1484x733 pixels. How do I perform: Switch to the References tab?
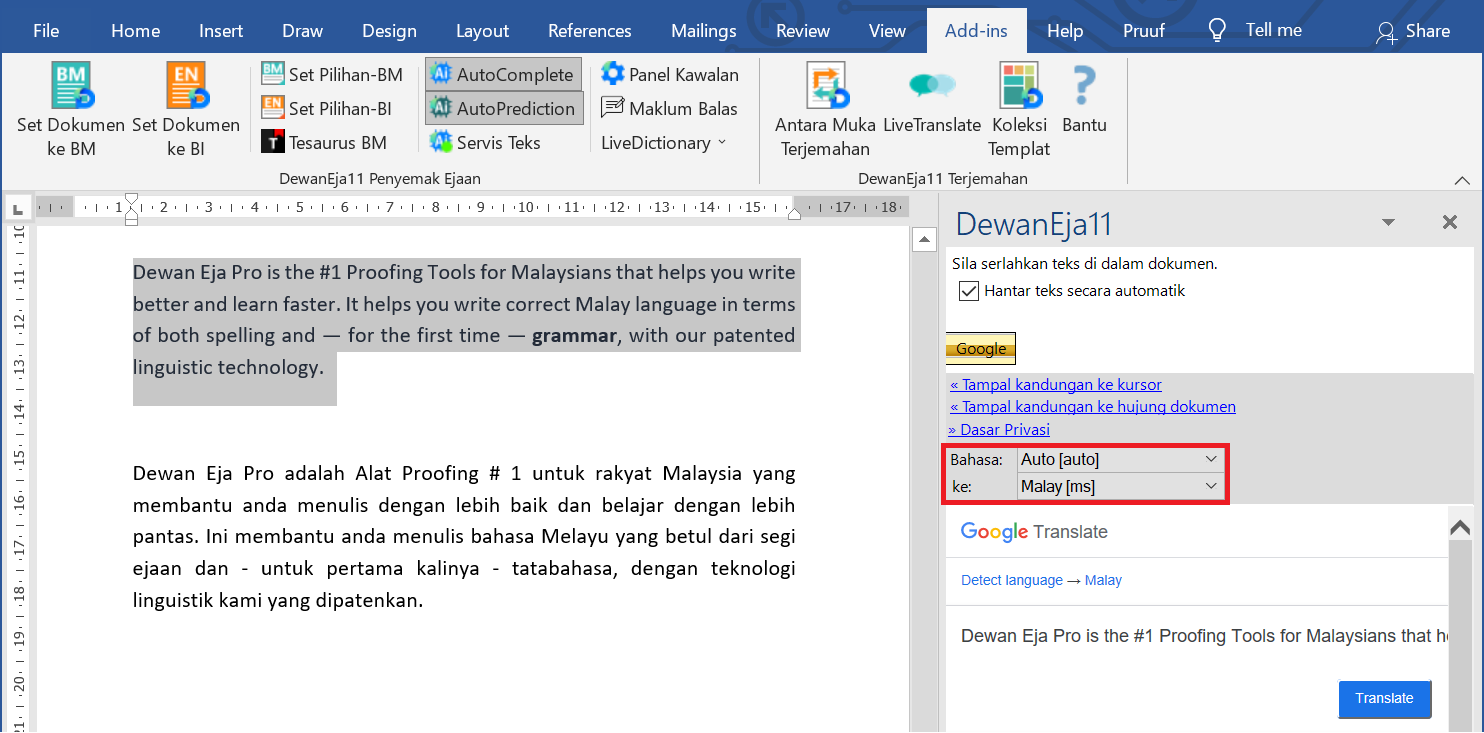[589, 31]
